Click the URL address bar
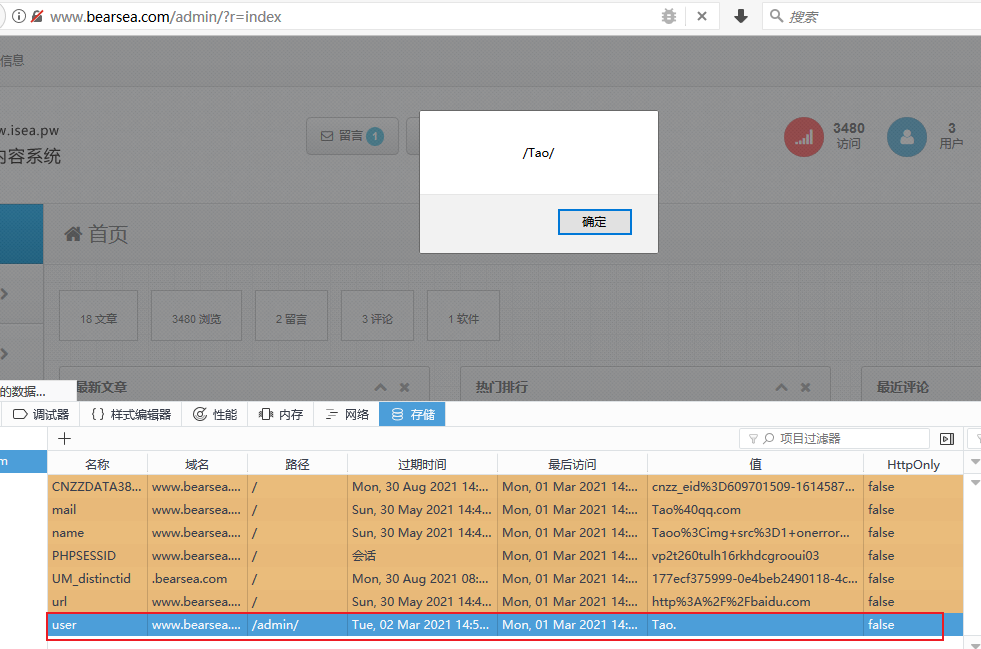 350,16
